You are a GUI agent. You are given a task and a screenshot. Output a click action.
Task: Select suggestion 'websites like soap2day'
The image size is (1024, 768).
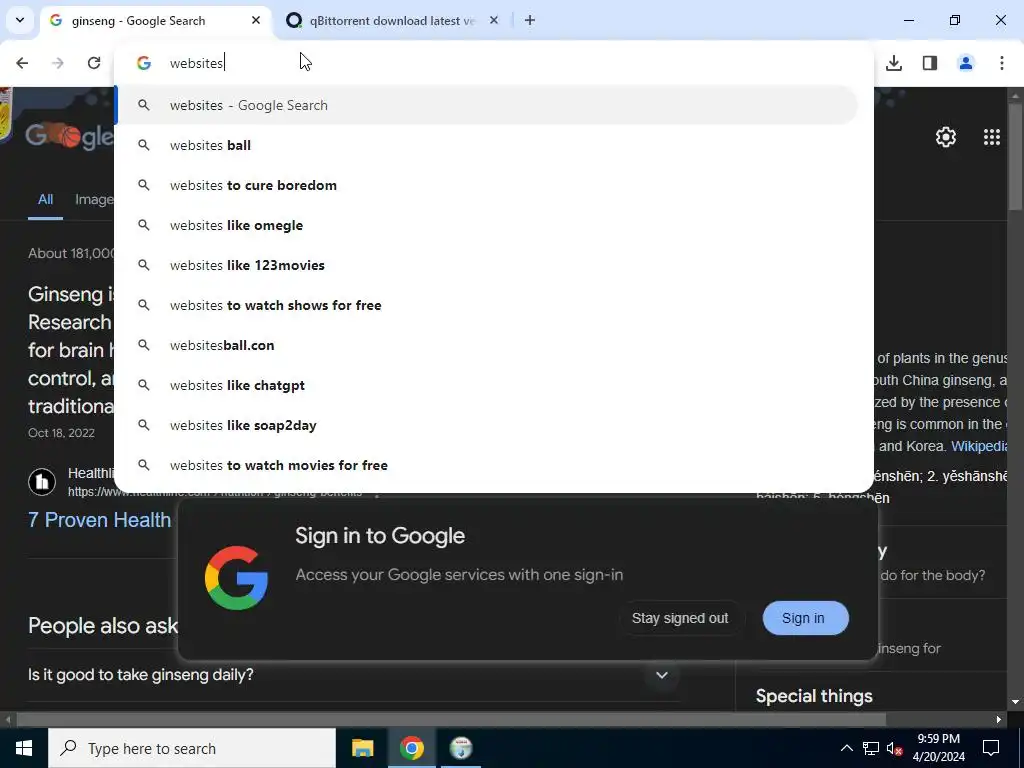[487, 425]
